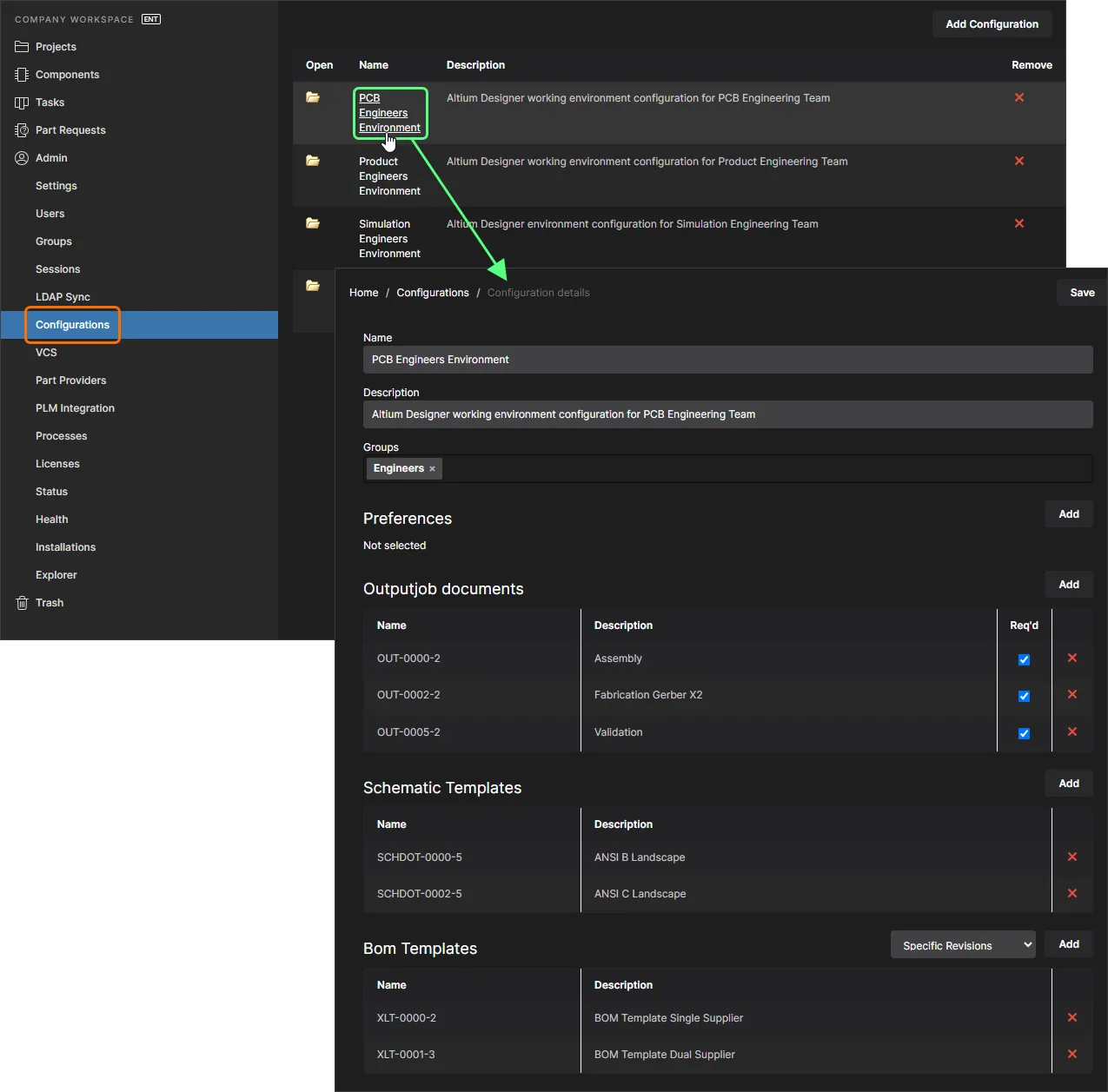Open VCS admin page
This screenshot has height=1092, width=1108.
(x=46, y=353)
